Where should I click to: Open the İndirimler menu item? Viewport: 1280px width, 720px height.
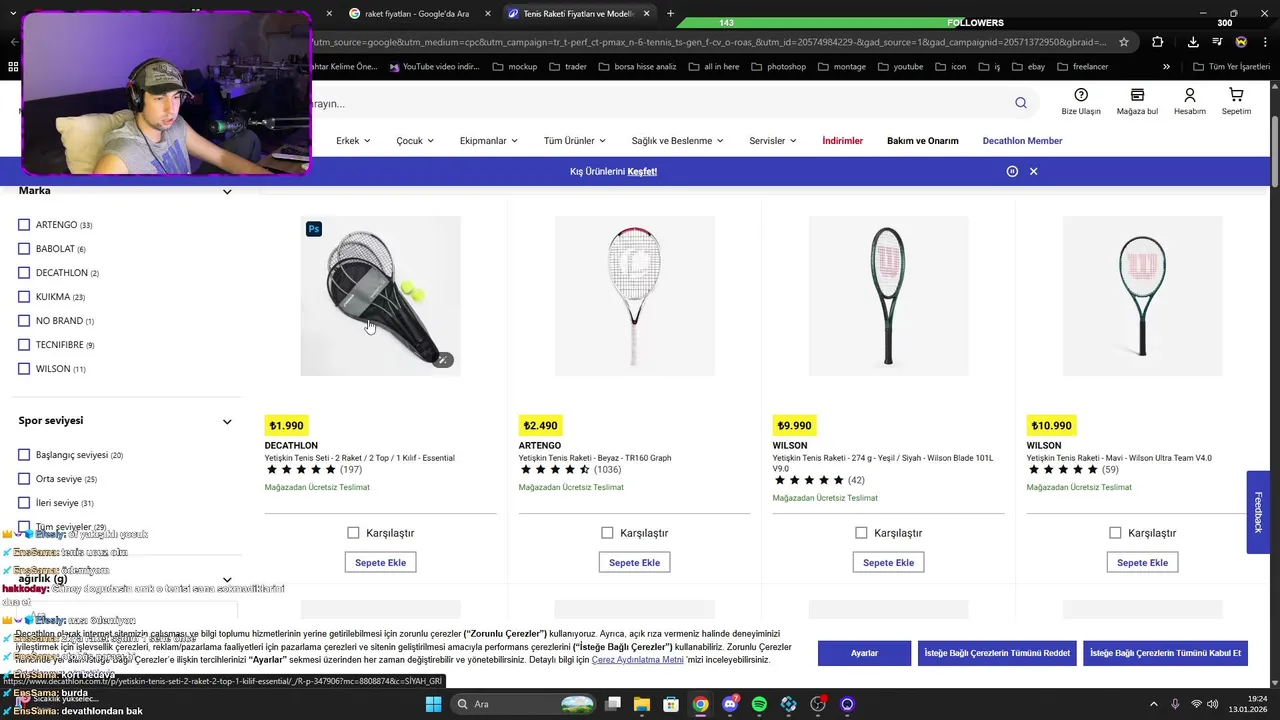pos(842,141)
